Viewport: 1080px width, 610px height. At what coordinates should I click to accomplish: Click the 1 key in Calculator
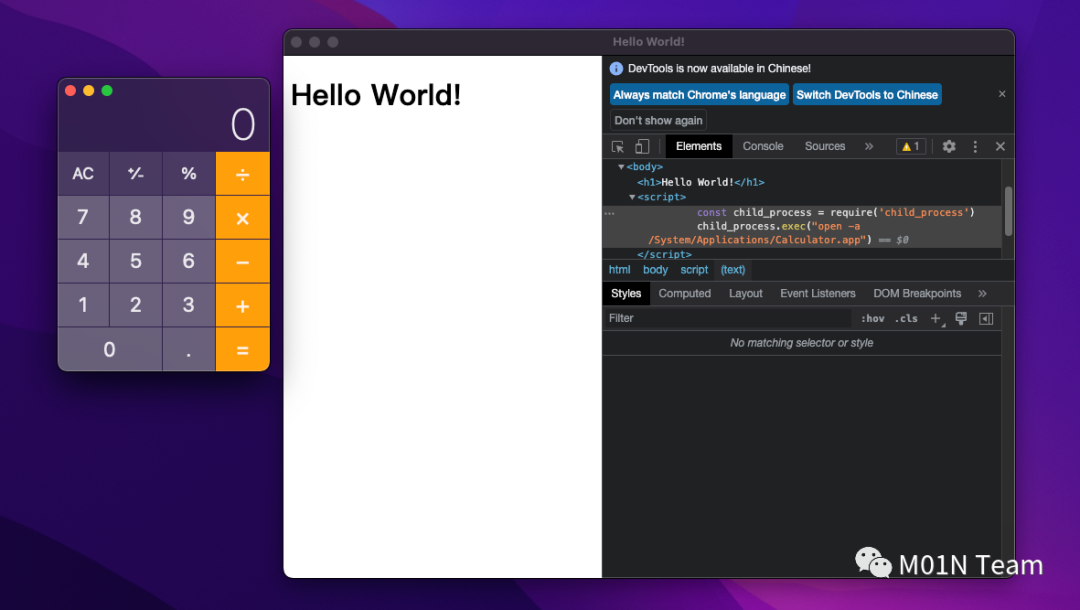click(x=83, y=305)
